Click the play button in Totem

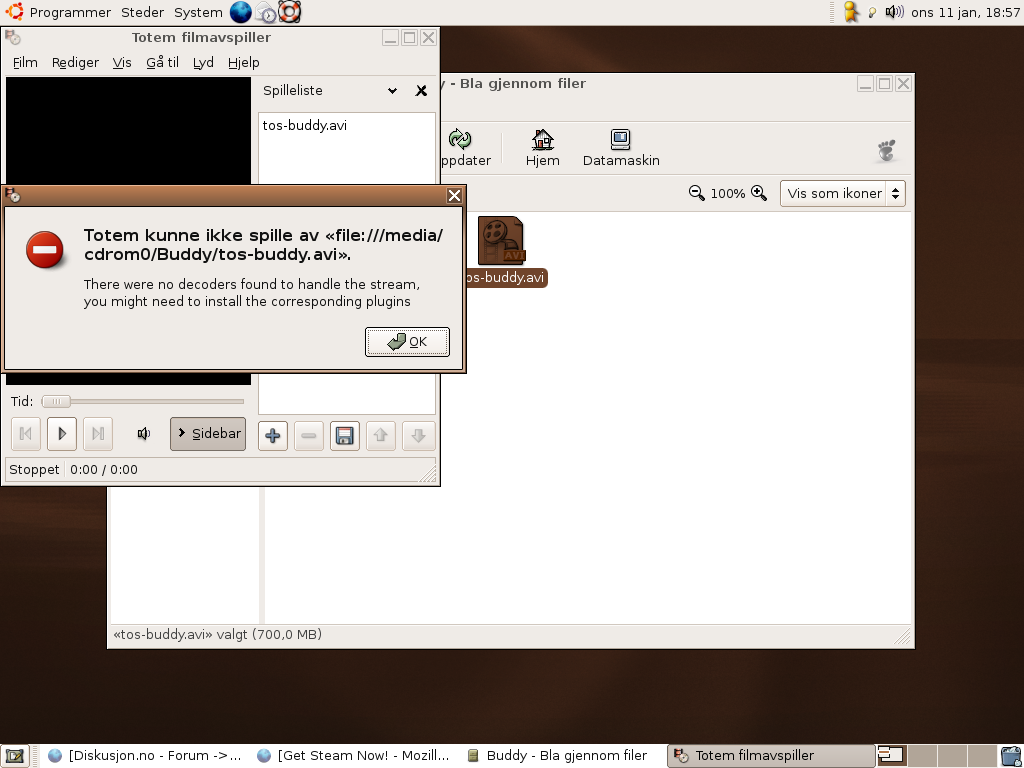(62, 434)
